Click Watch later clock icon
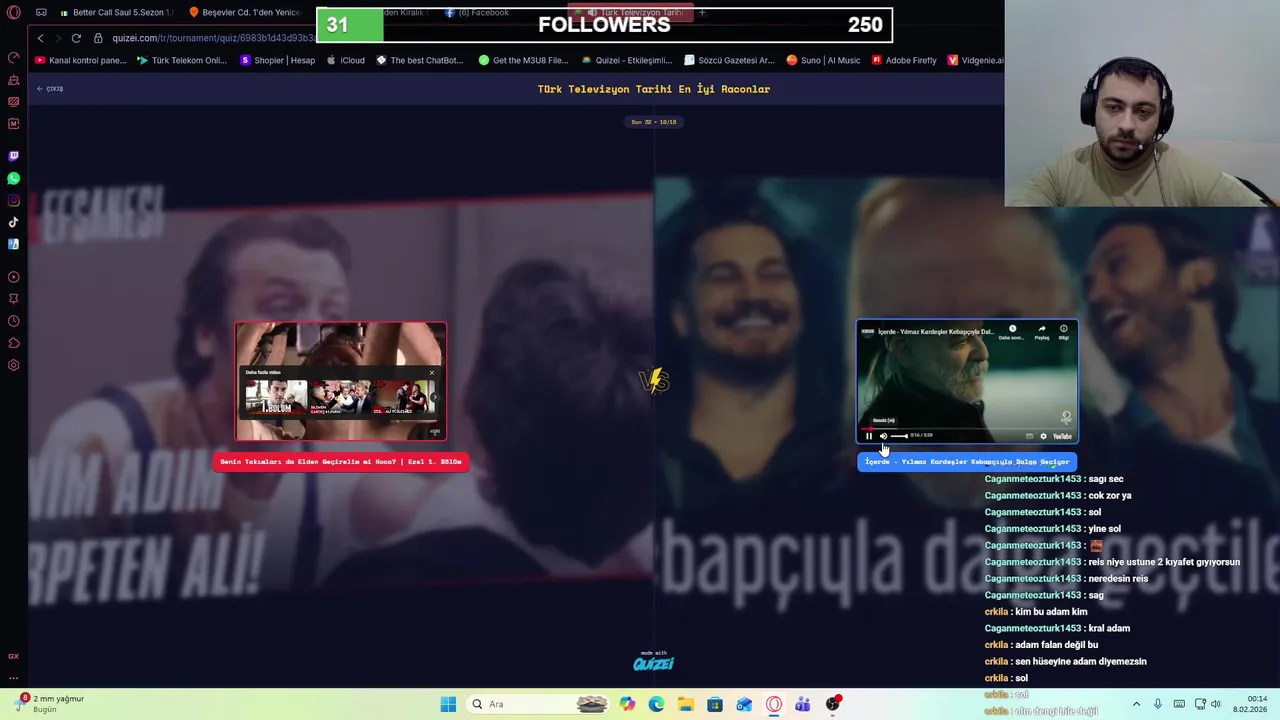This screenshot has width=1280, height=720. pos(1013,329)
